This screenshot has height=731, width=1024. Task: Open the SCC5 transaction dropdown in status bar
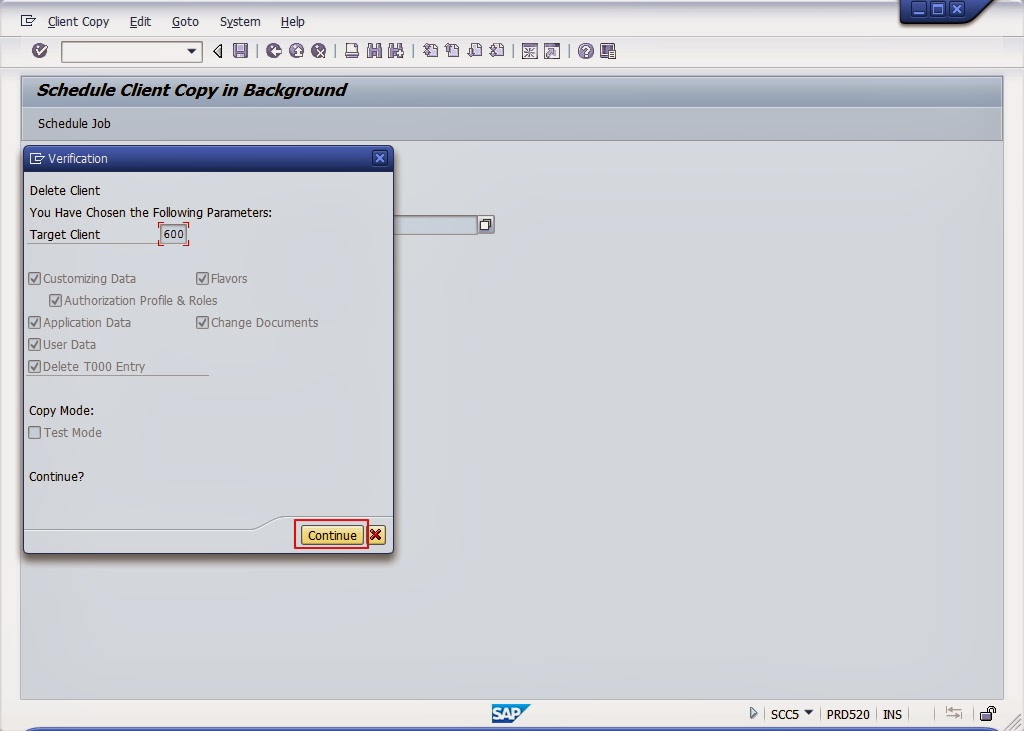pos(810,713)
